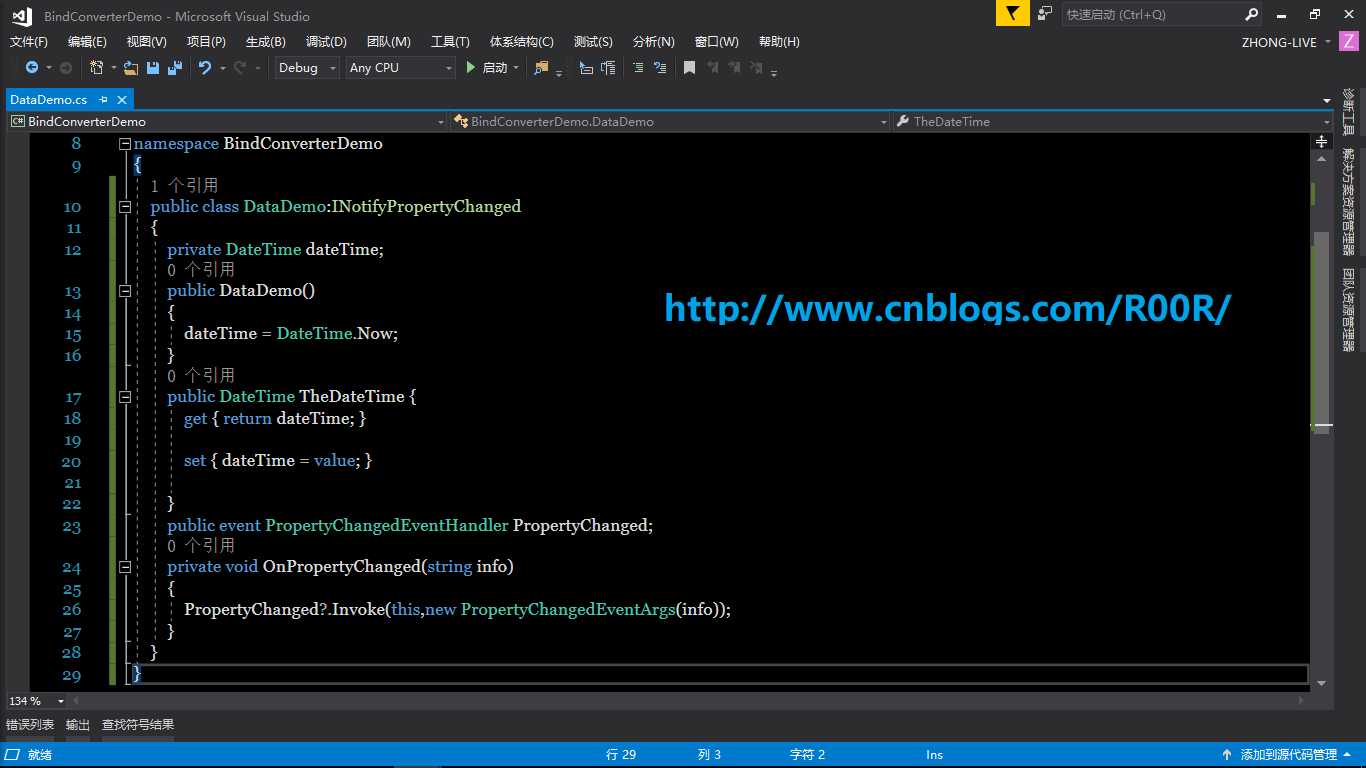The image size is (1366, 768).
Task: Click the Redo arrow icon
Action: [x=240, y=68]
